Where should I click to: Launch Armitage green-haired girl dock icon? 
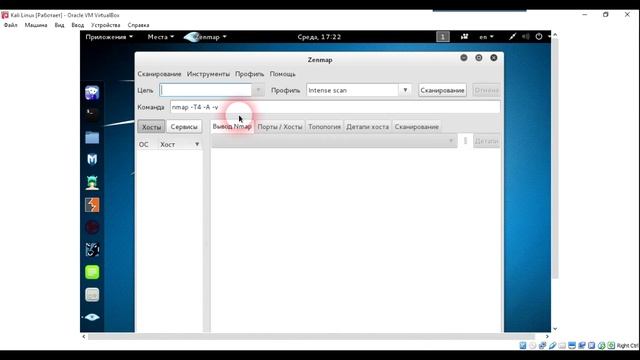click(92, 182)
